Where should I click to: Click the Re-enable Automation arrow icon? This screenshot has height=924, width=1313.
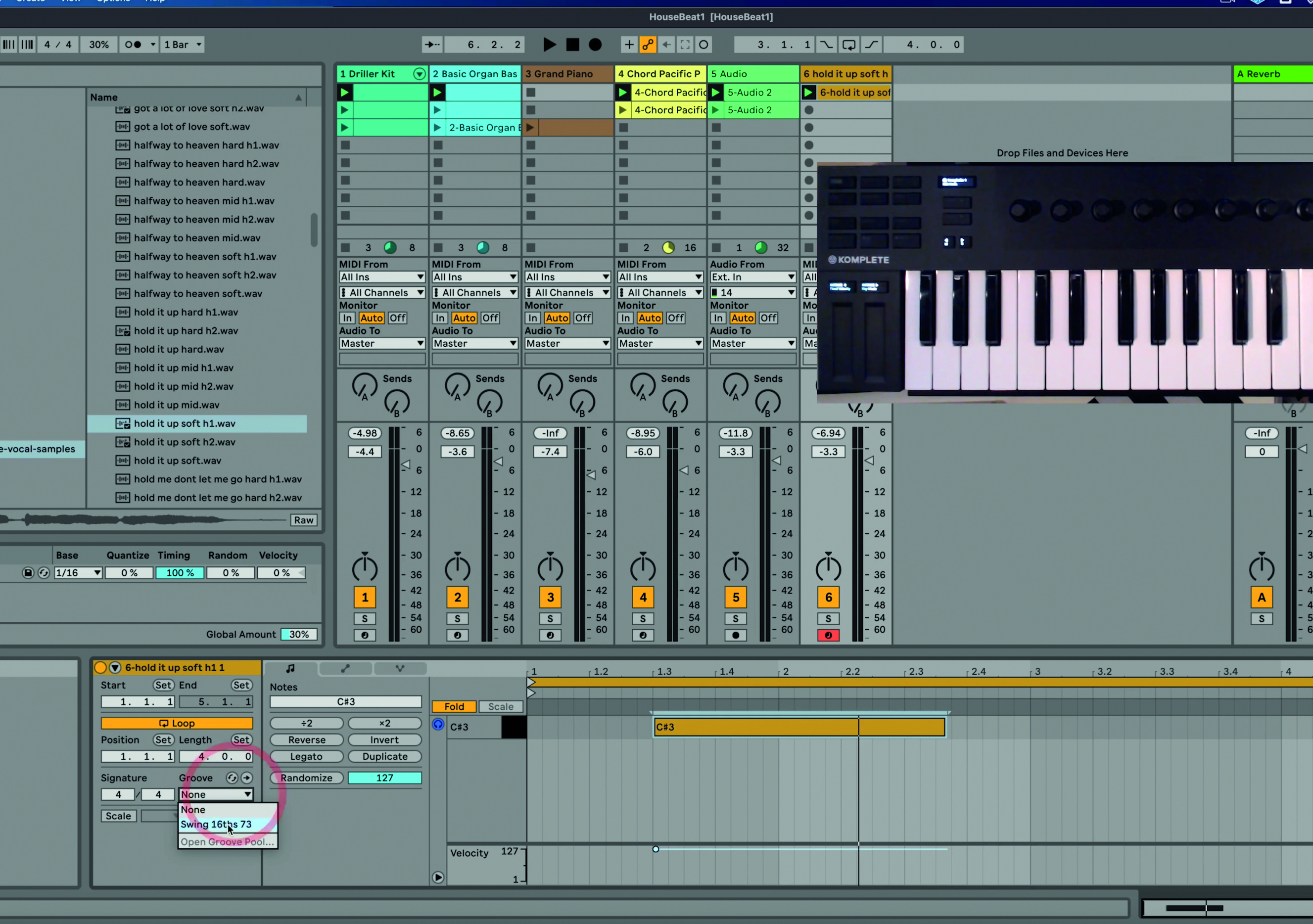click(x=667, y=45)
